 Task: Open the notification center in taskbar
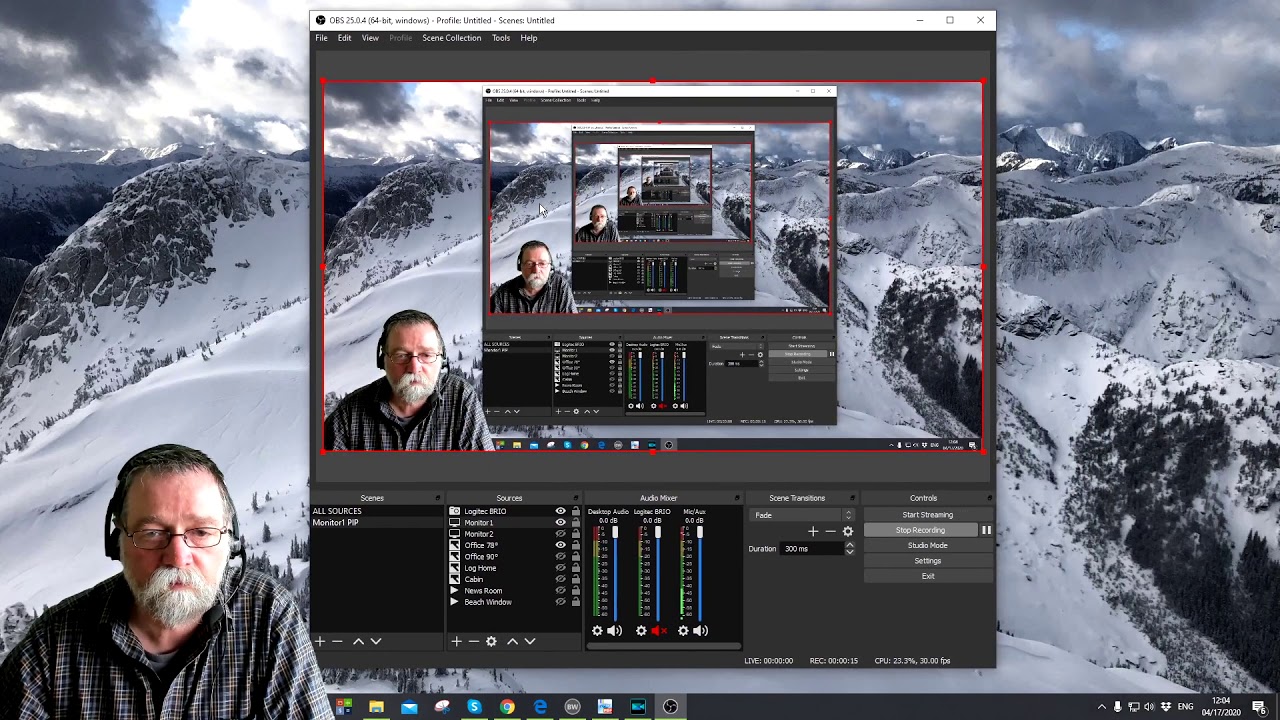(x=1259, y=707)
